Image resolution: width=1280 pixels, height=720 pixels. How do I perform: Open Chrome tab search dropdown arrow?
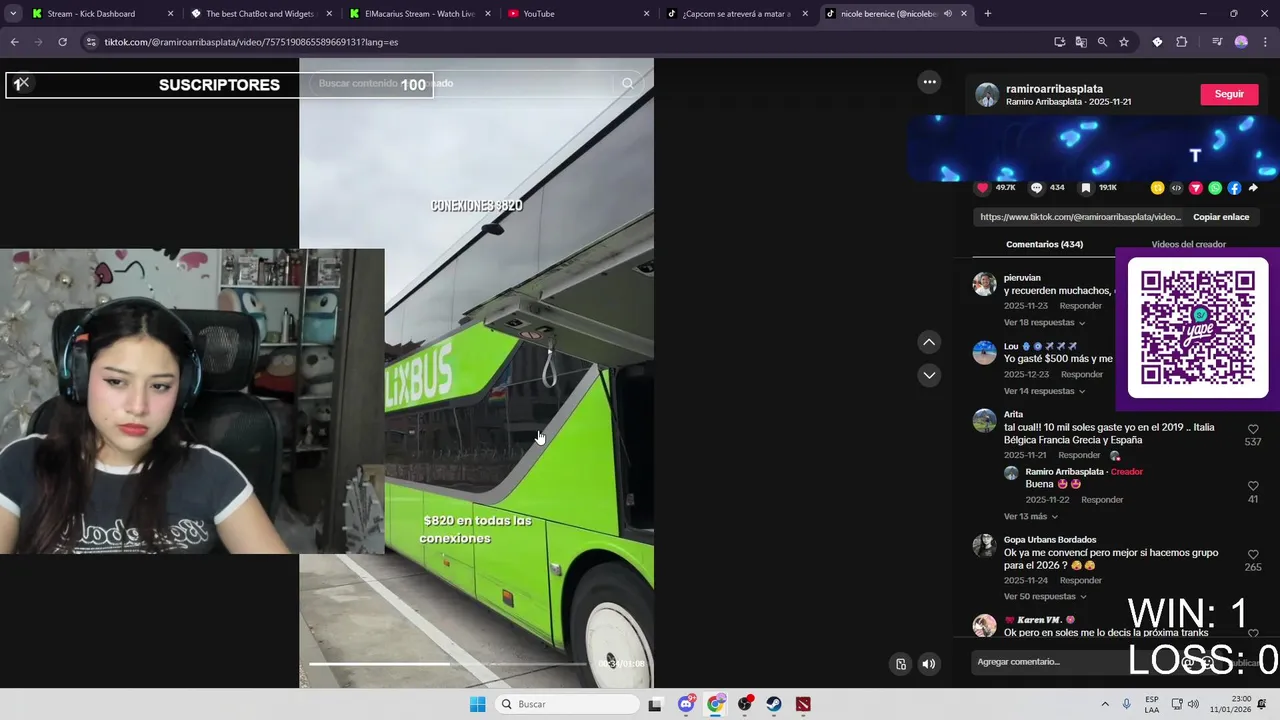(x=13, y=14)
